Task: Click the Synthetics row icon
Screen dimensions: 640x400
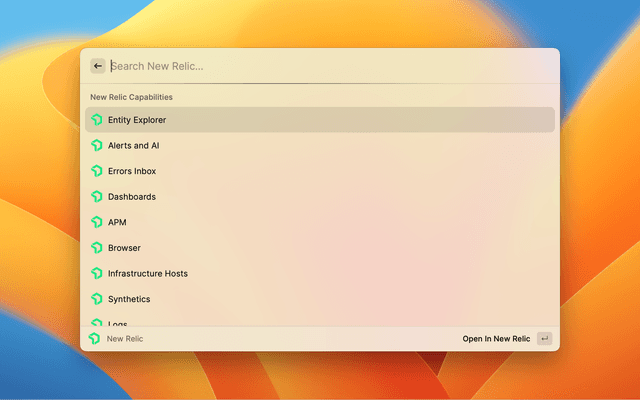Action: tap(97, 299)
